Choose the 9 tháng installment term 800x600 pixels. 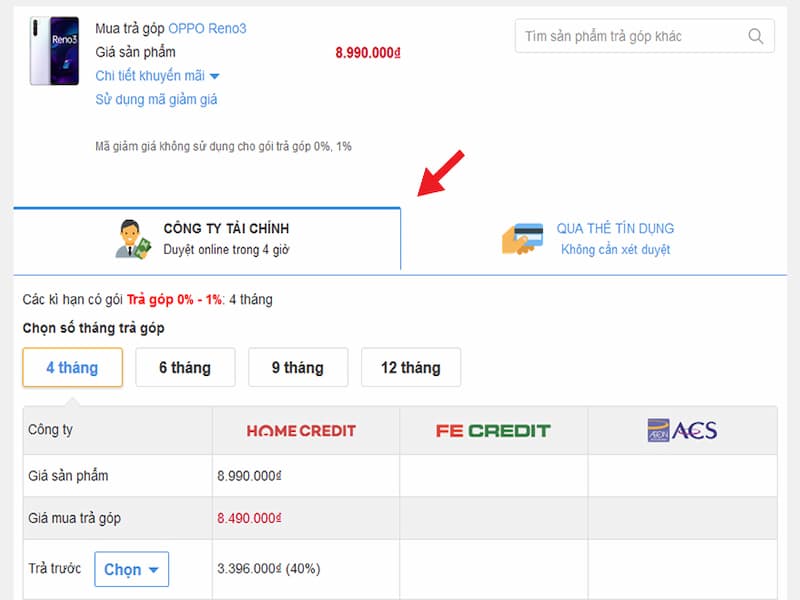tap(298, 368)
